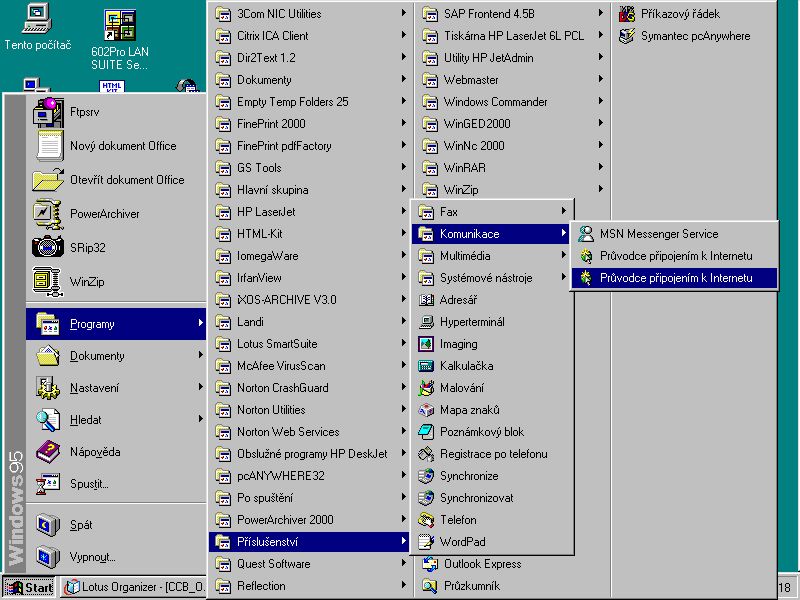Choose Spustit... in the Start menu

pos(116,484)
